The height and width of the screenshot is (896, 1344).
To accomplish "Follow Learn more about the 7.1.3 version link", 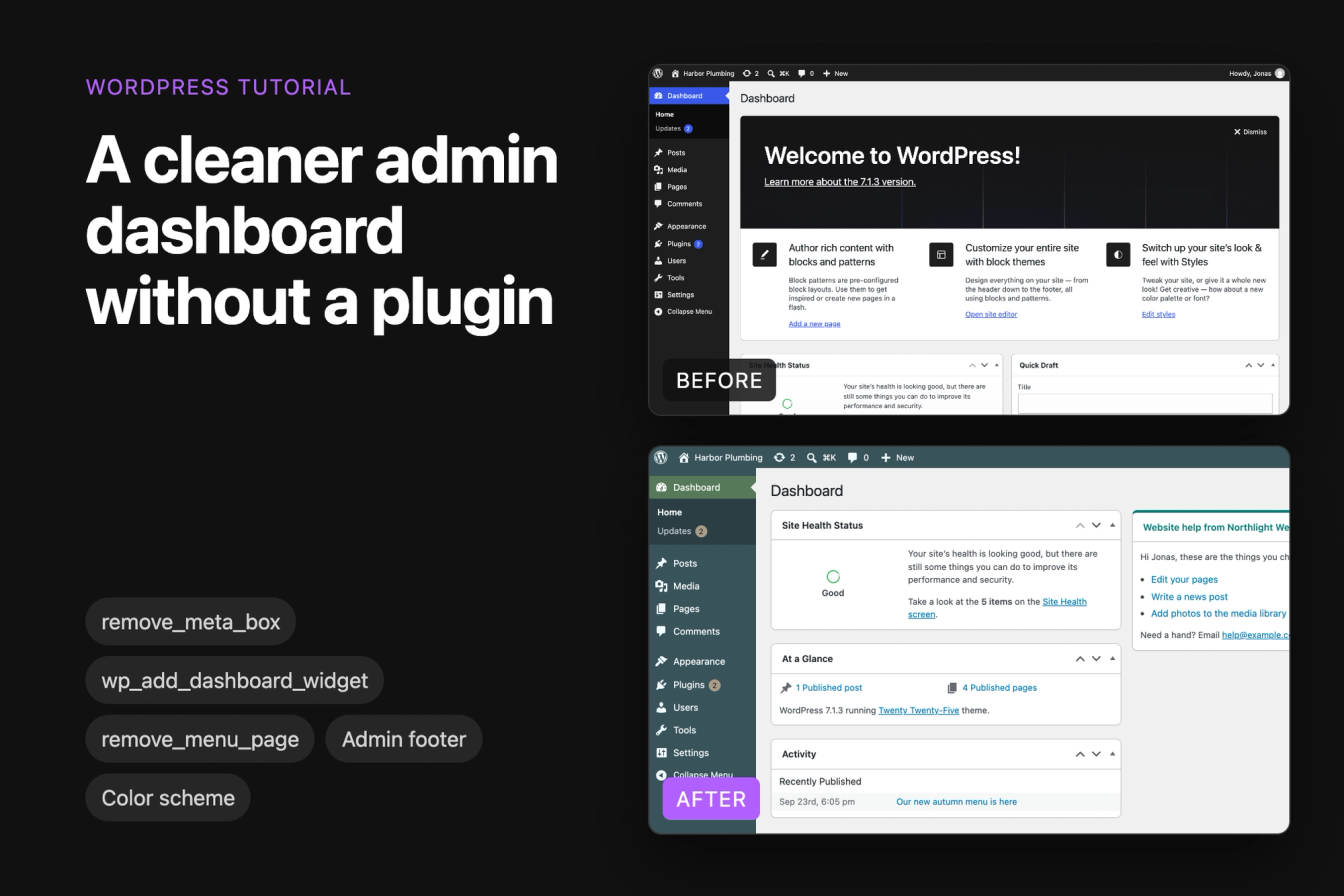I will coord(840,182).
